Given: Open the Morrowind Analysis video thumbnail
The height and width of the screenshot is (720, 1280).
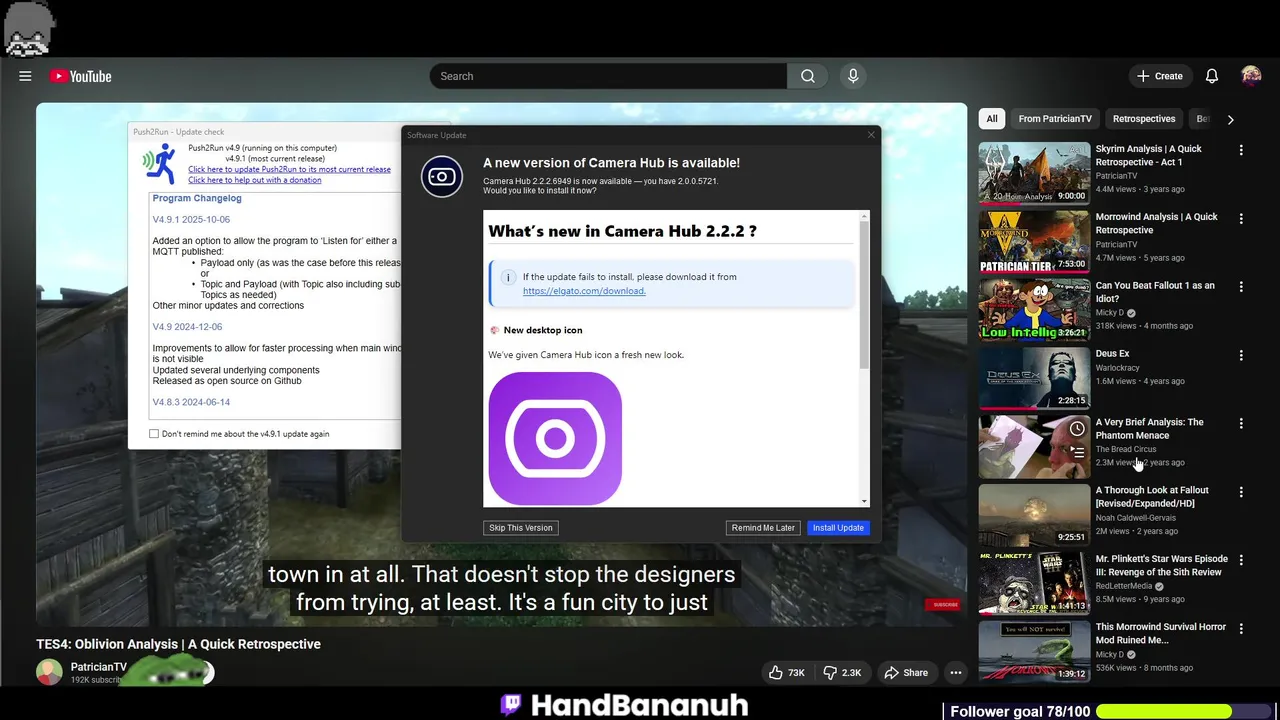Looking at the screenshot, I should [1034, 241].
